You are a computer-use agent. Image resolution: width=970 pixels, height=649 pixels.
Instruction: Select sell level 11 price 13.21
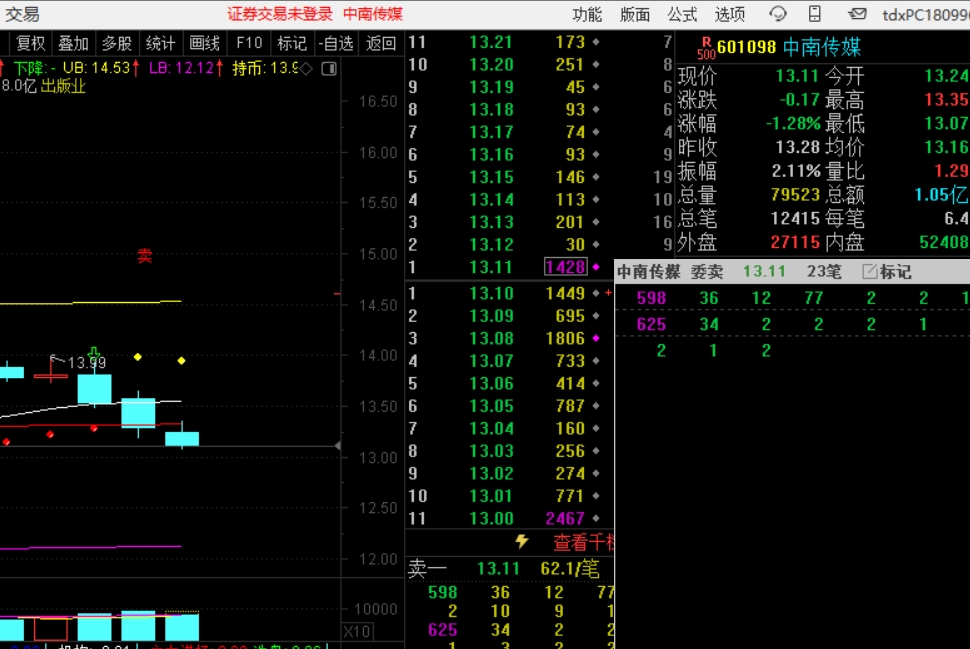[x=491, y=42]
